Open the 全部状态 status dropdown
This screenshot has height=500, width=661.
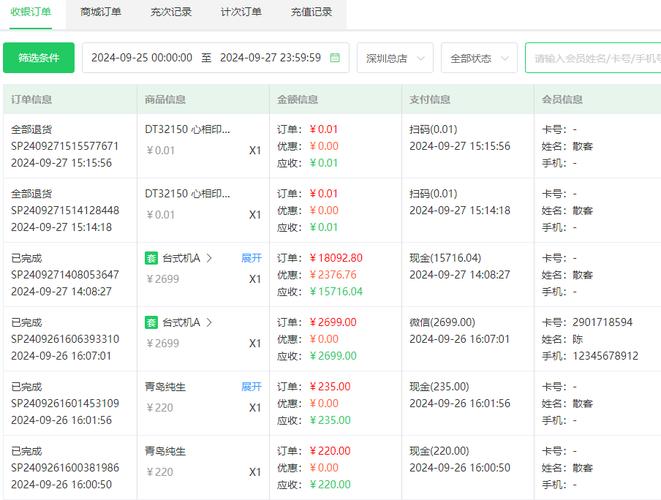click(x=479, y=58)
